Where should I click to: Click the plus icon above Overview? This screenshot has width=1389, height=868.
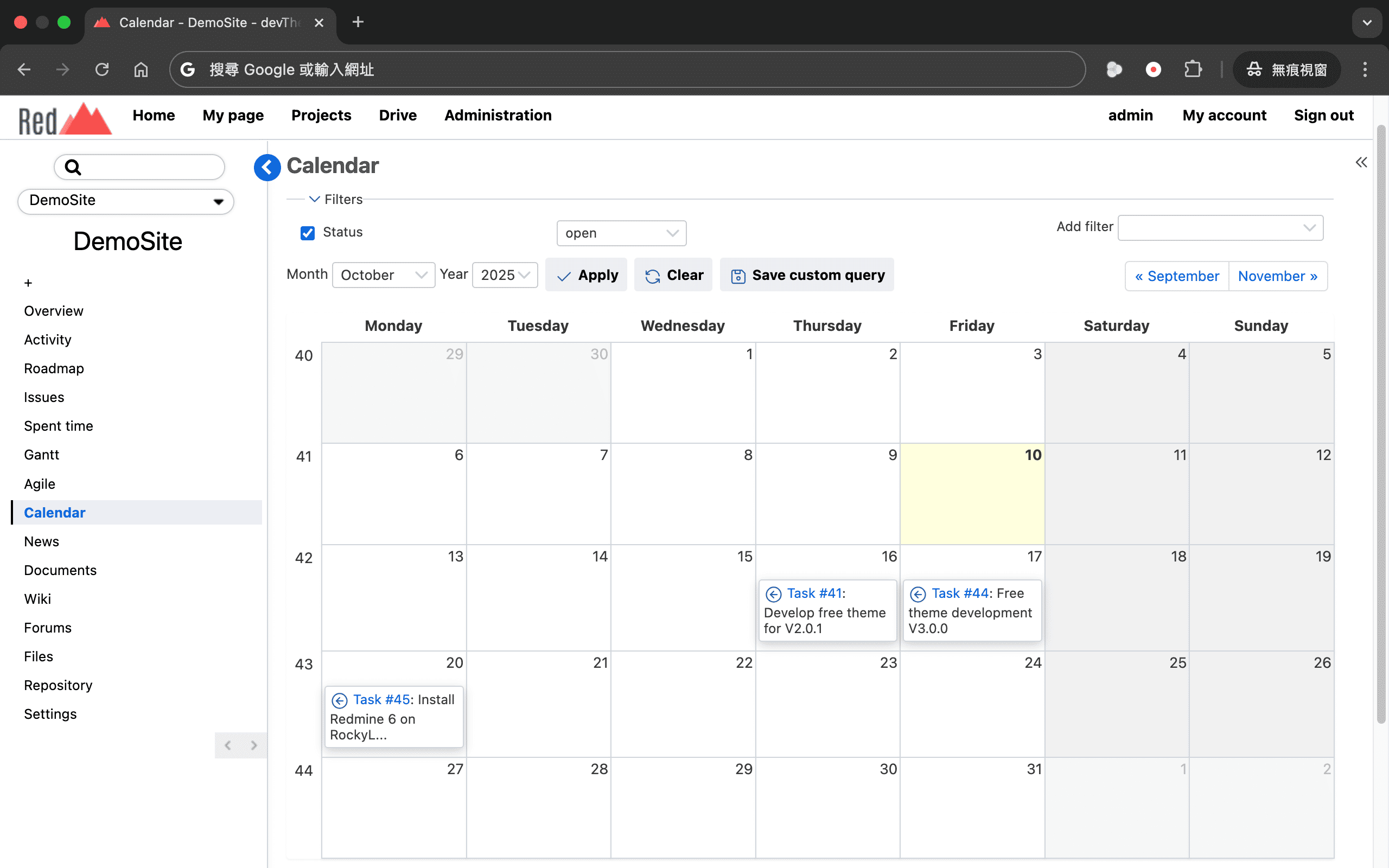pyautogui.click(x=28, y=283)
